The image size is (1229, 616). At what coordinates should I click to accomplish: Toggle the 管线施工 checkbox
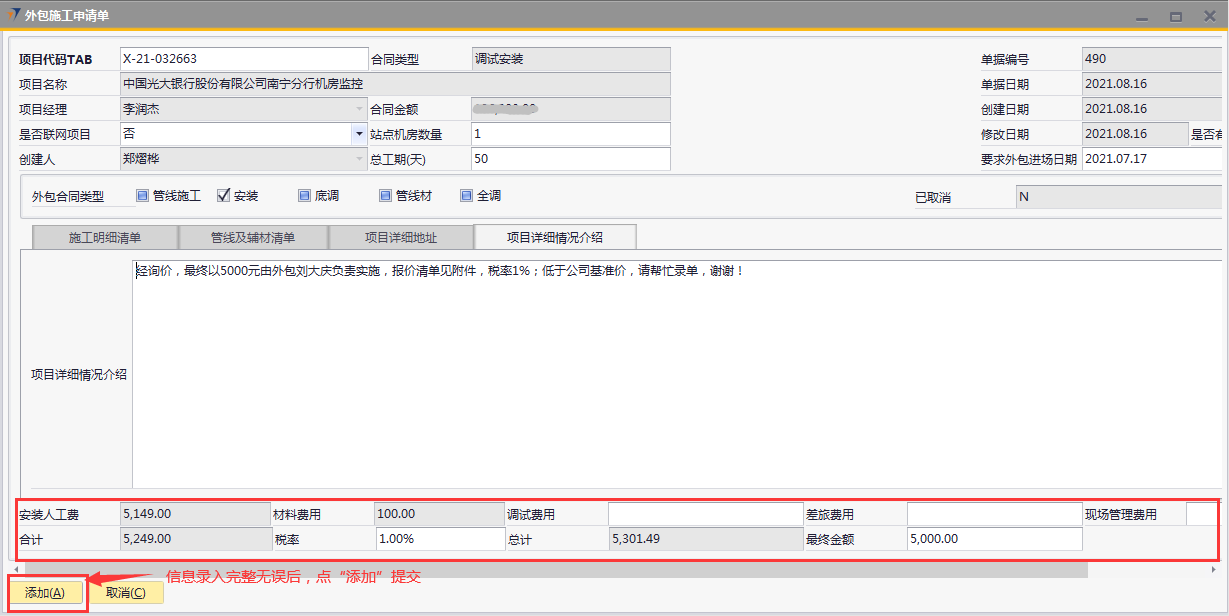[142, 196]
